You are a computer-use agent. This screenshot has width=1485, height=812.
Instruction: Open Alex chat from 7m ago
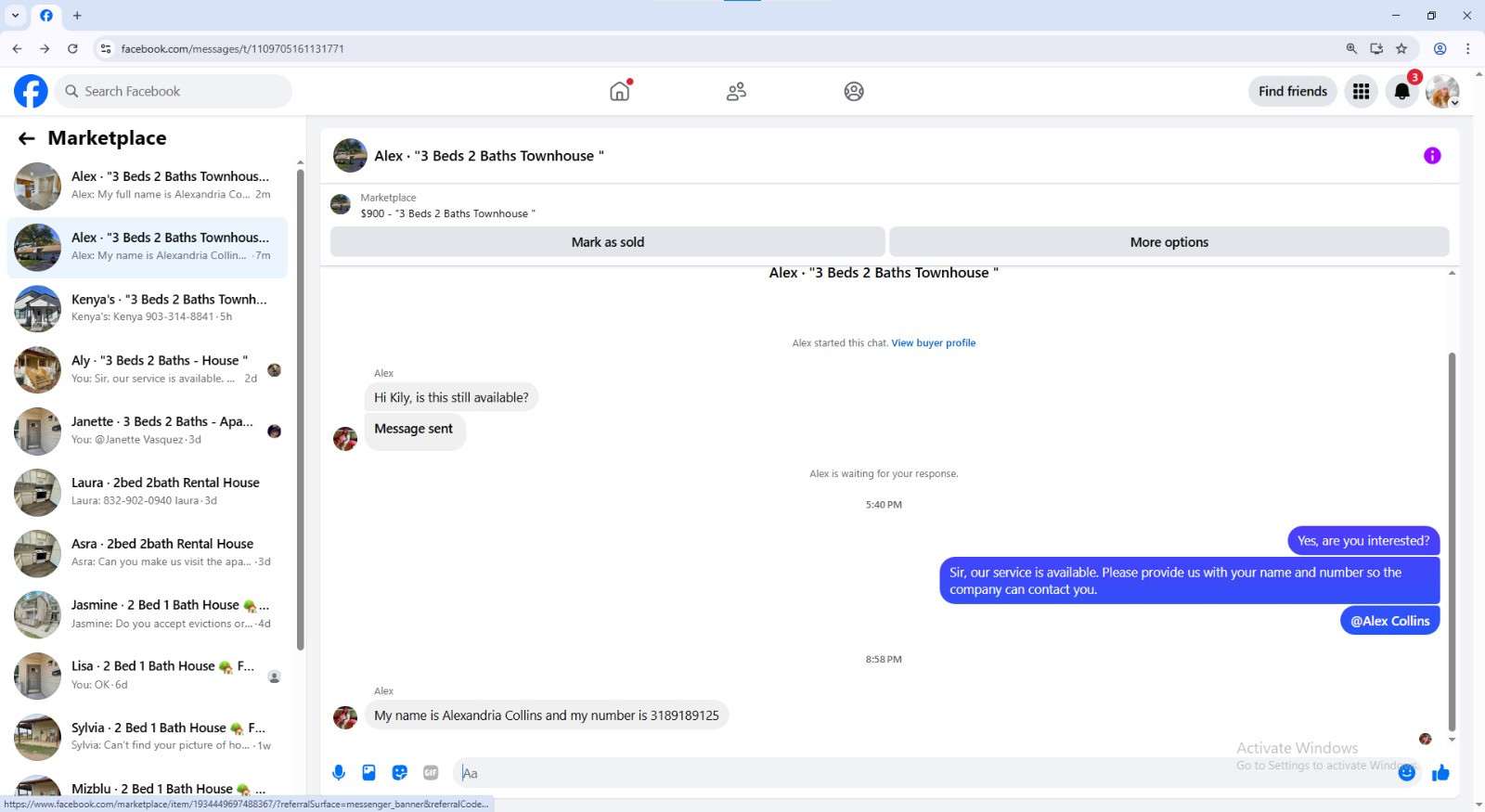pos(148,247)
